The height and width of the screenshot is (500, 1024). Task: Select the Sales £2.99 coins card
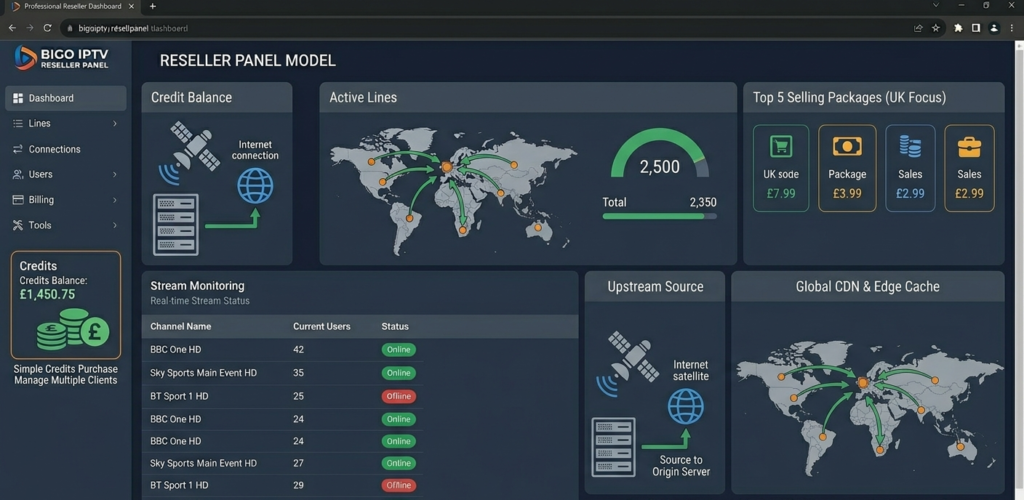pyautogui.click(x=910, y=168)
